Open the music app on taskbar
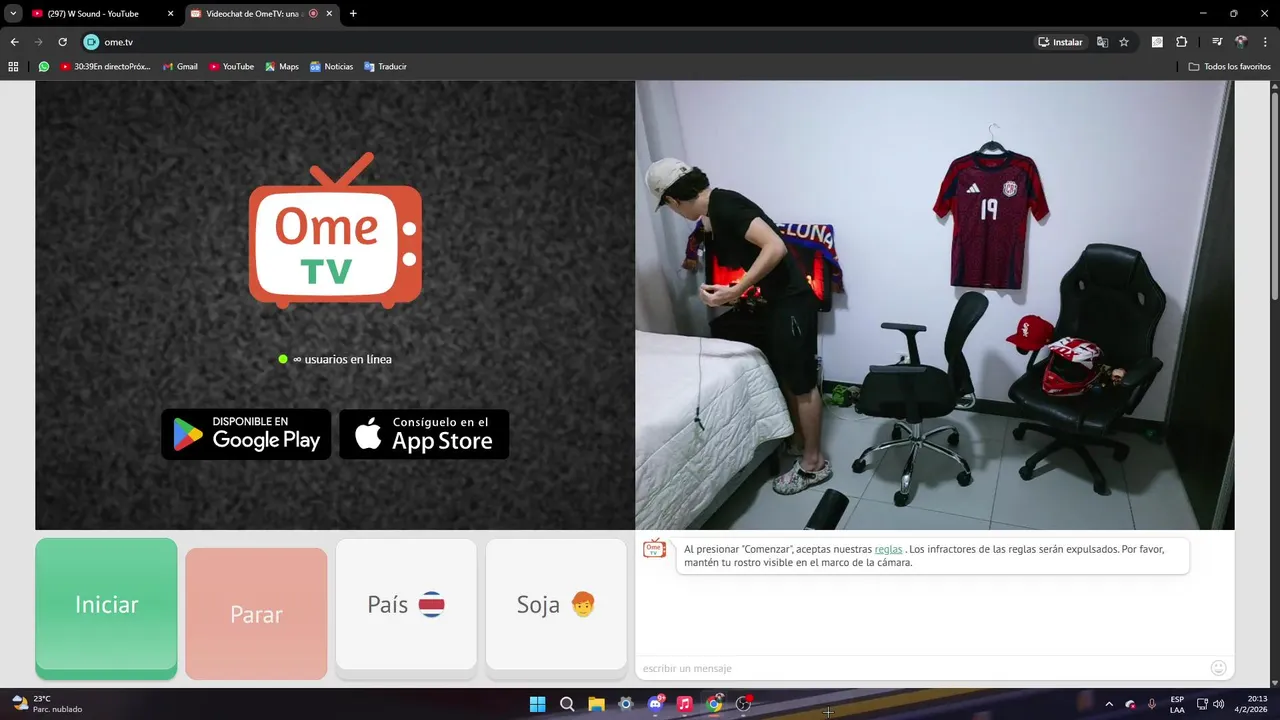1280x720 pixels. [685, 704]
